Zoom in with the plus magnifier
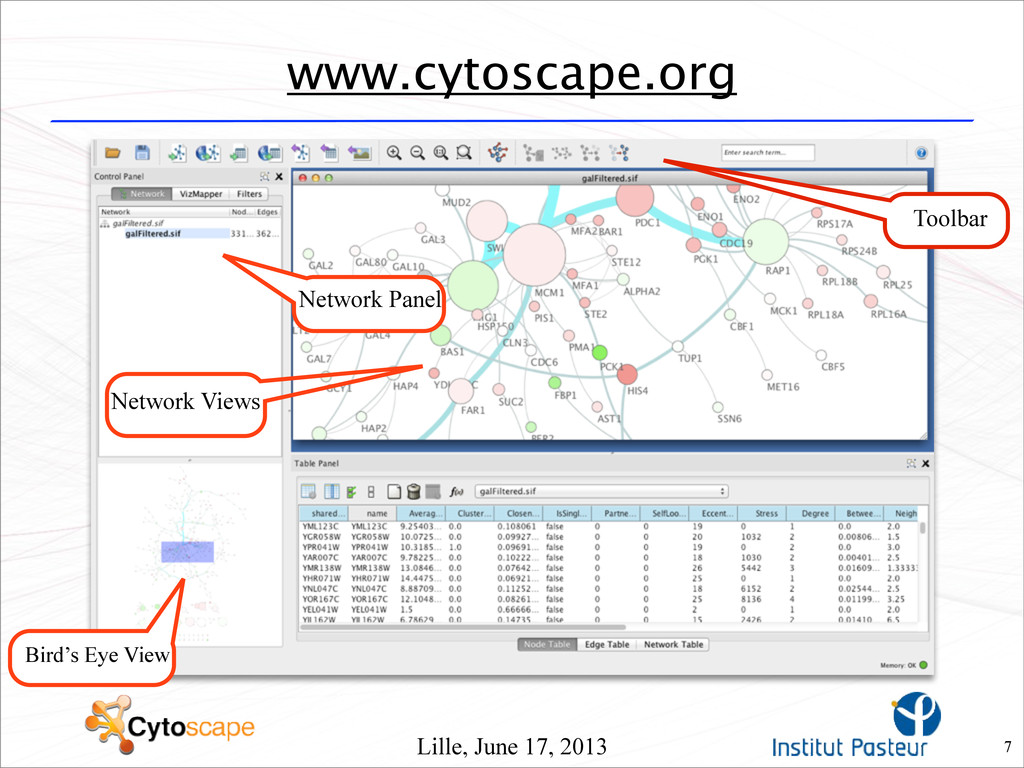The image size is (1024, 768). tap(394, 153)
